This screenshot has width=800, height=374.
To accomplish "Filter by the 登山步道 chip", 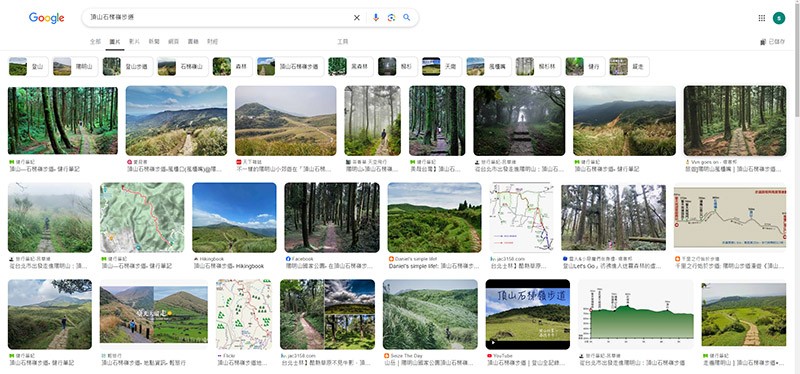I will (128, 66).
